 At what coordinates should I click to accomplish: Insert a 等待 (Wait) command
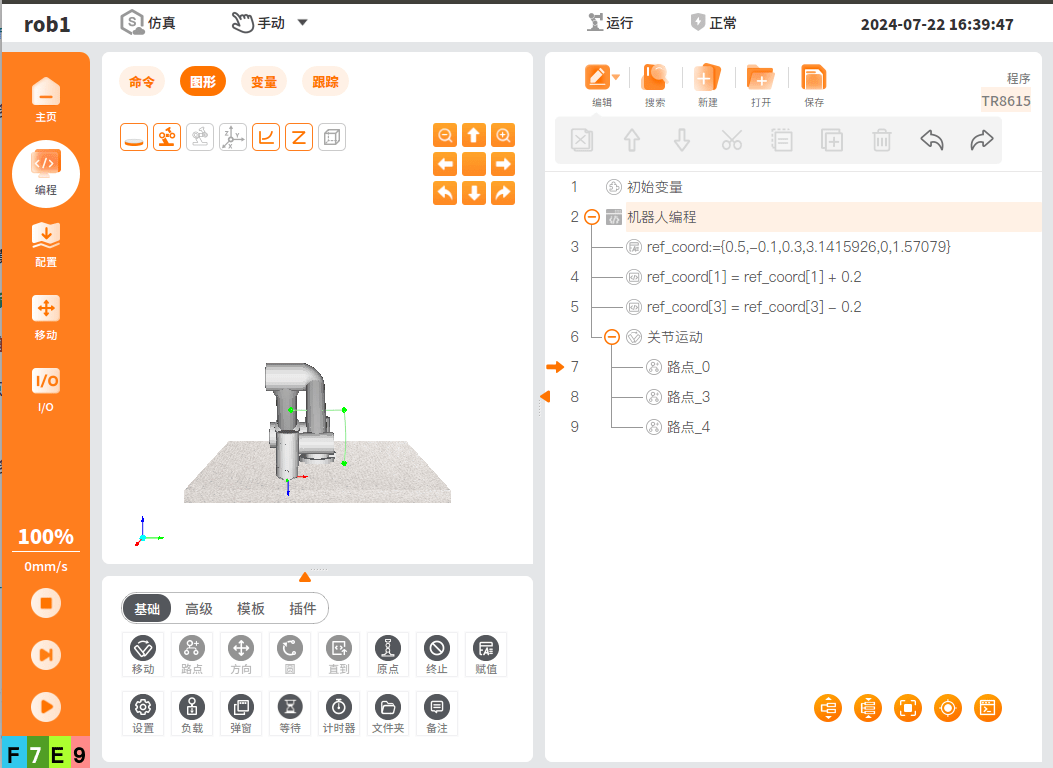290,713
